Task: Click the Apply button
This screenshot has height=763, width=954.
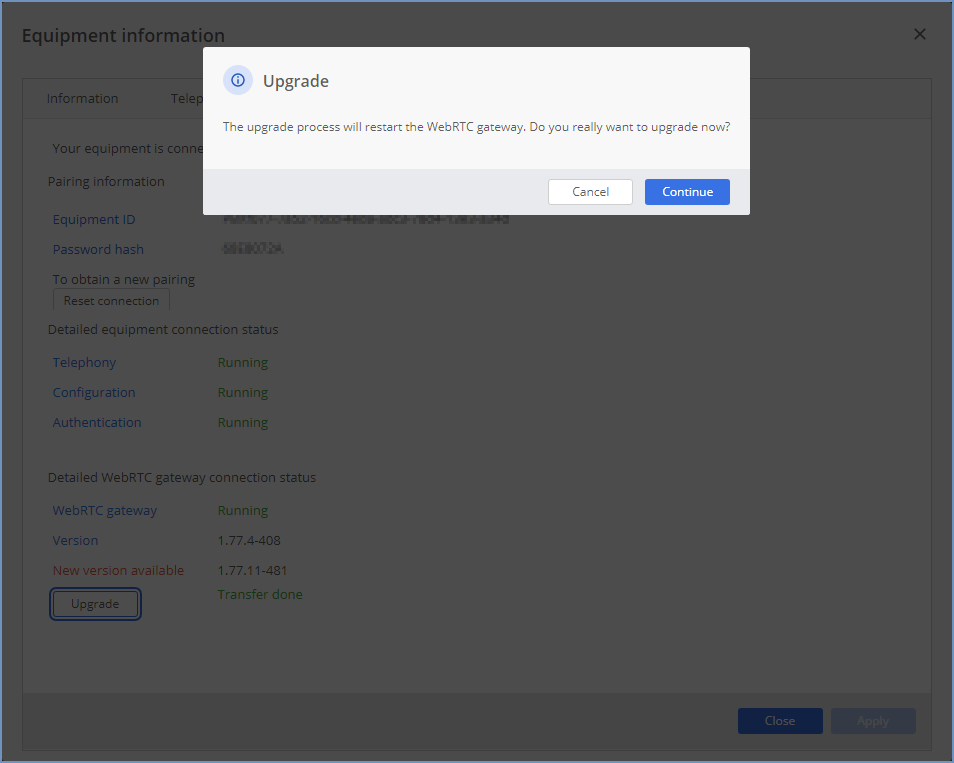Action: pyautogui.click(x=873, y=720)
